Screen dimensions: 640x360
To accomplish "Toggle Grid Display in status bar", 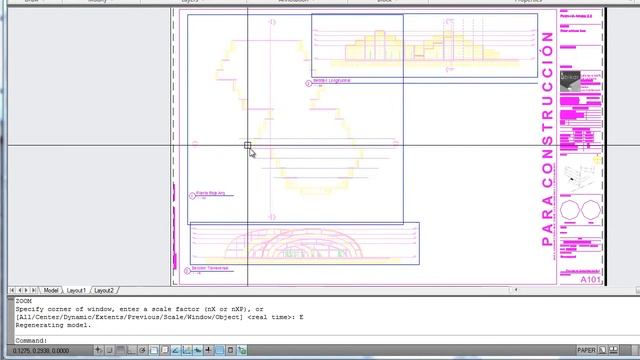I will [120, 350].
